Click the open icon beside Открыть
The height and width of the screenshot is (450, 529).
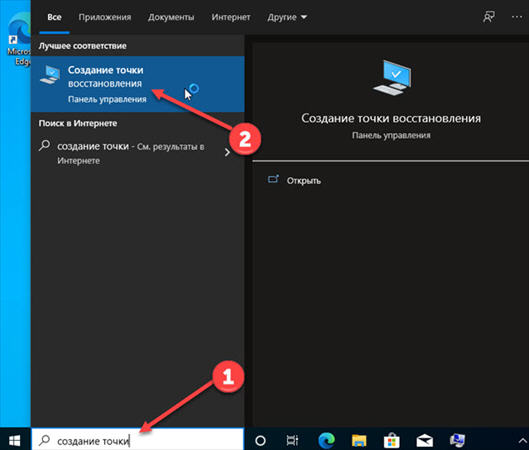(x=273, y=179)
